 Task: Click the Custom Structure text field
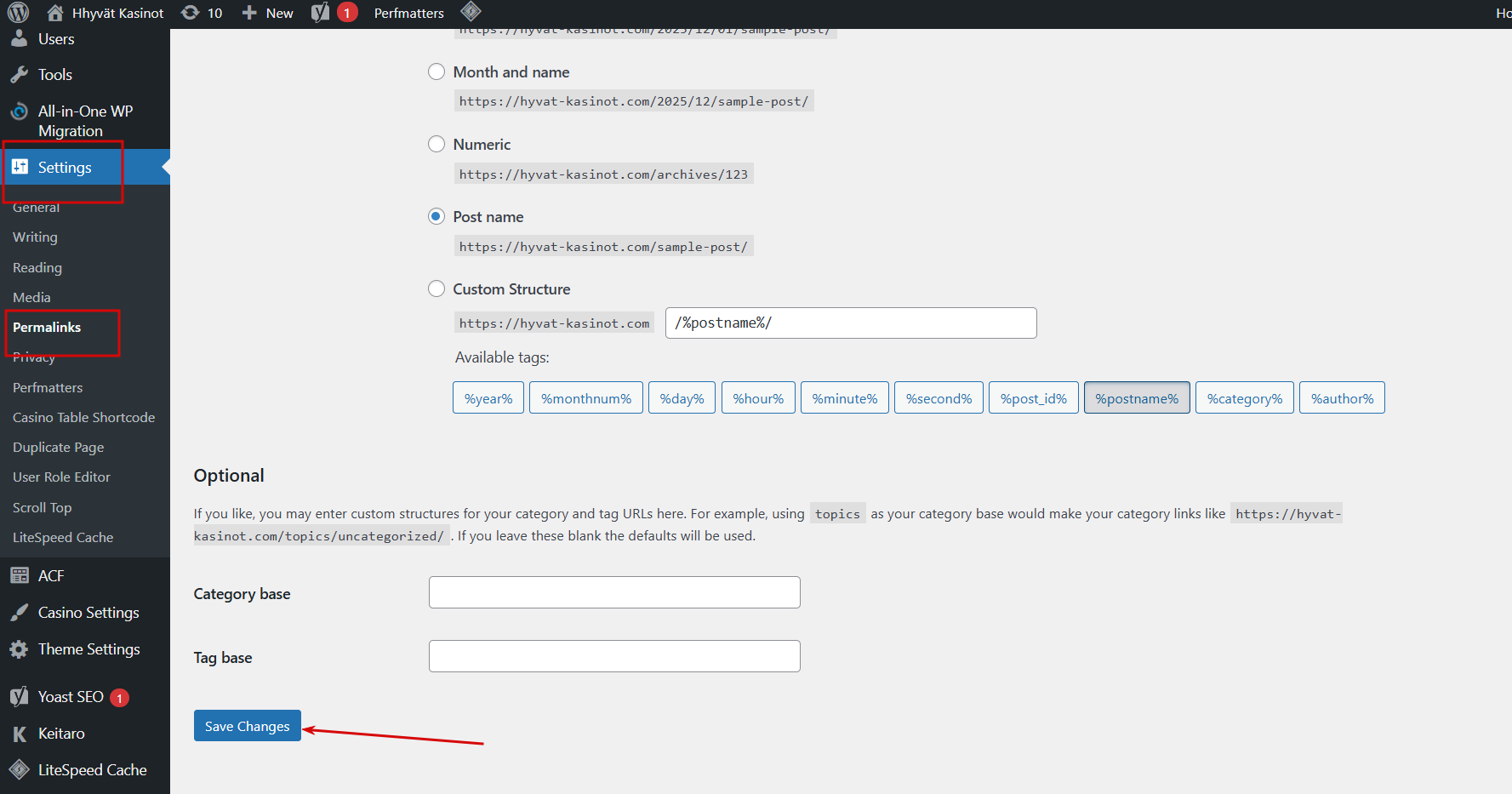(x=851, y=323)
